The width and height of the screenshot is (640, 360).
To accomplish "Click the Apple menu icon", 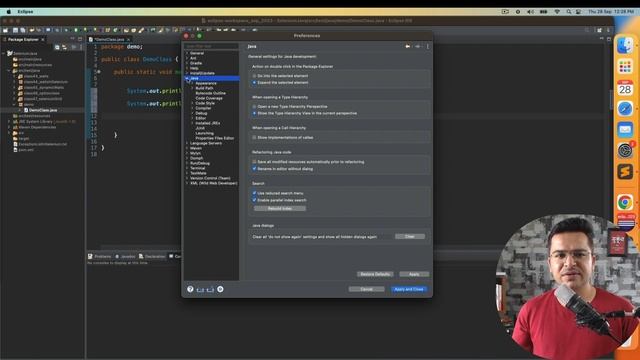I will (9, 12).
